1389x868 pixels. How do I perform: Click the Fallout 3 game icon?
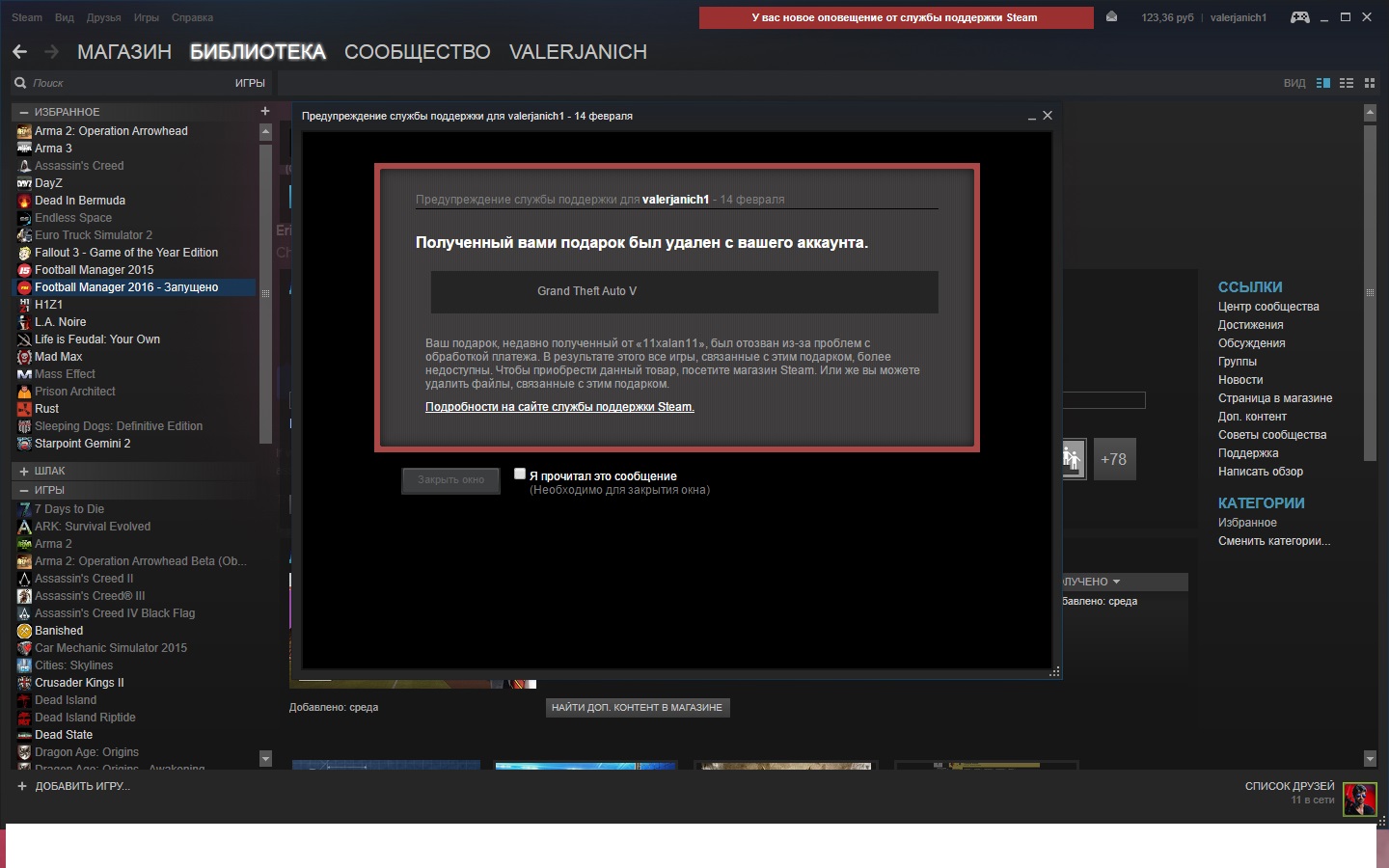(x=25, y=253)
